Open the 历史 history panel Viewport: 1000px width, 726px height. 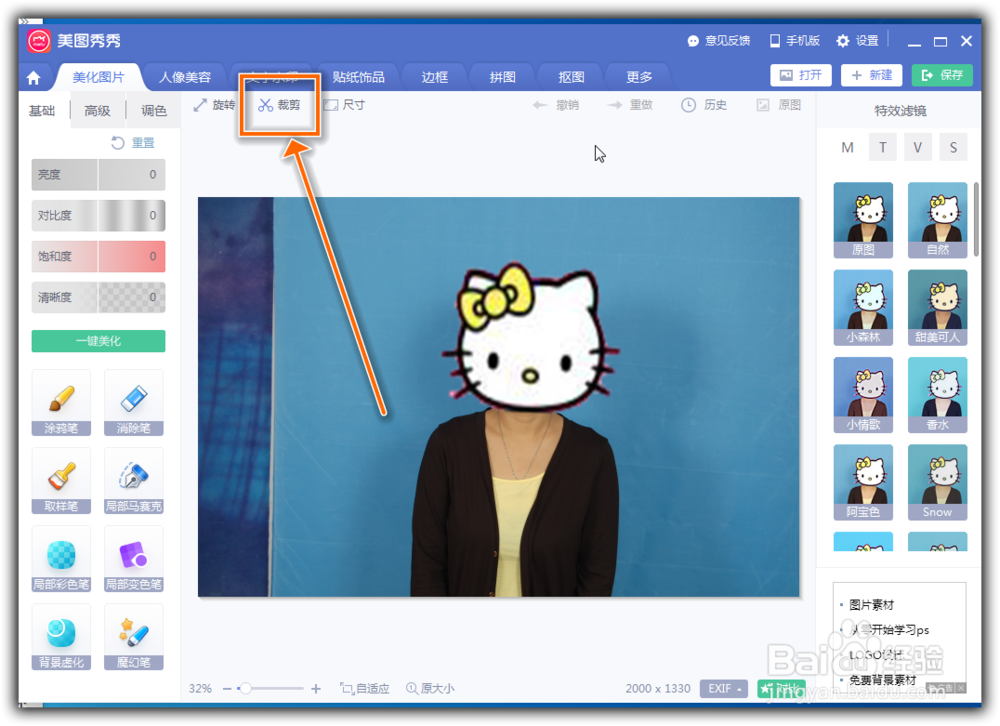pos(704,105)
